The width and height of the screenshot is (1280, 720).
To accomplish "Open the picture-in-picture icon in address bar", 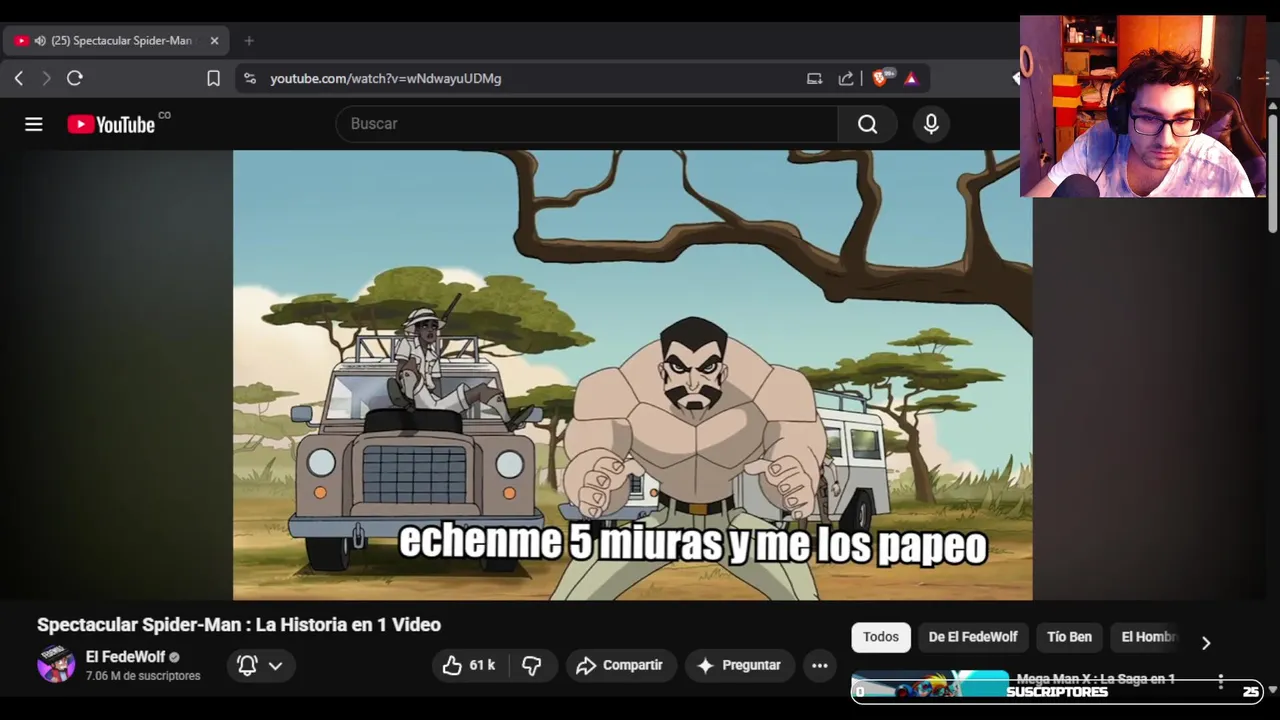I will 814,78.
